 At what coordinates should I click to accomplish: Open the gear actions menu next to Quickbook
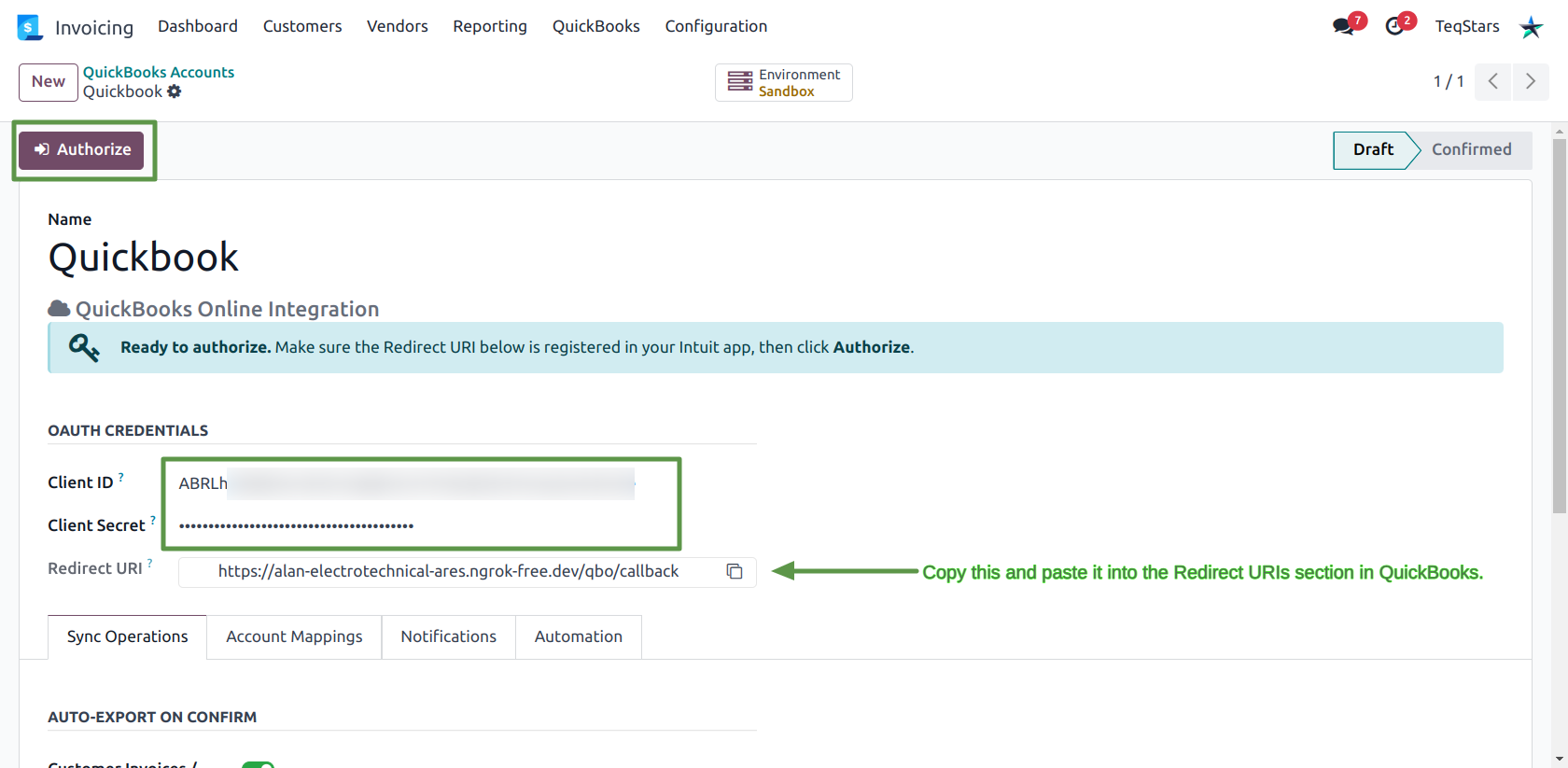[x=175, y=91]
